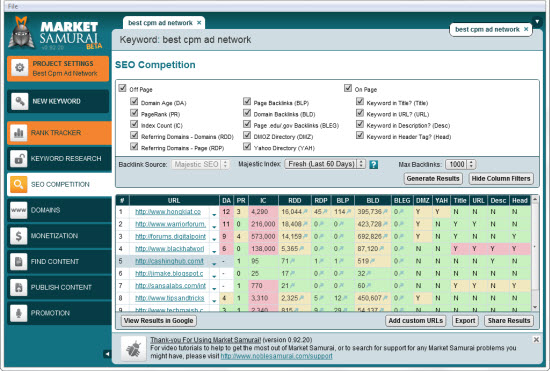Expand options arrow for digitalpoint URL row
The image size is (550, 371).
pos(214,239)
